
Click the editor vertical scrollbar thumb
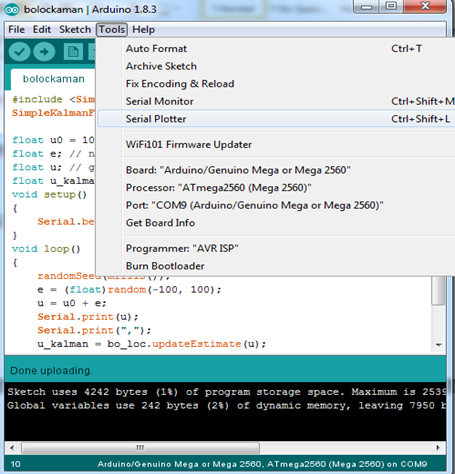pos(438,290)
